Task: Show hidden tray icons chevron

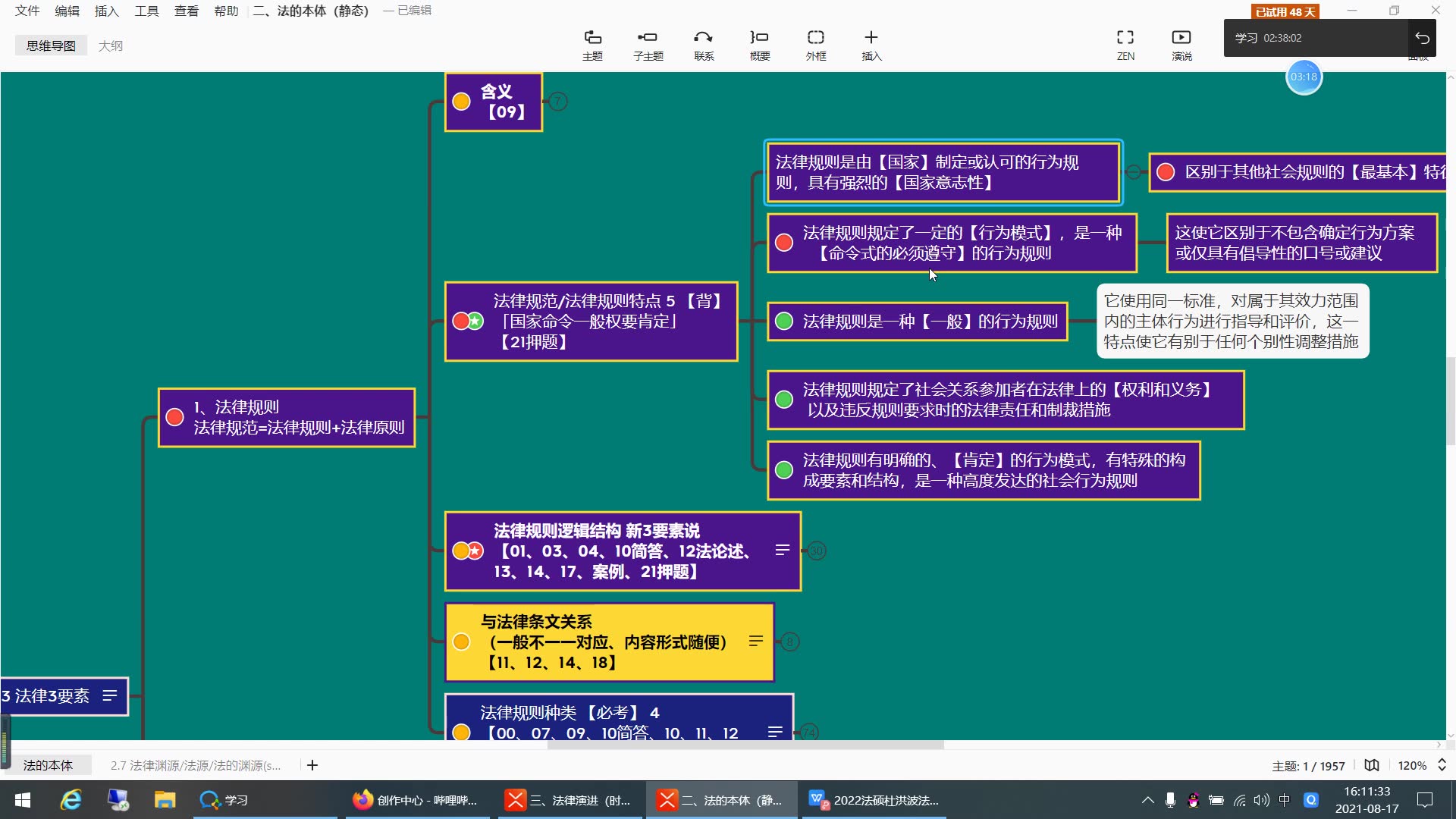Action: click(x=1147, y=800)
